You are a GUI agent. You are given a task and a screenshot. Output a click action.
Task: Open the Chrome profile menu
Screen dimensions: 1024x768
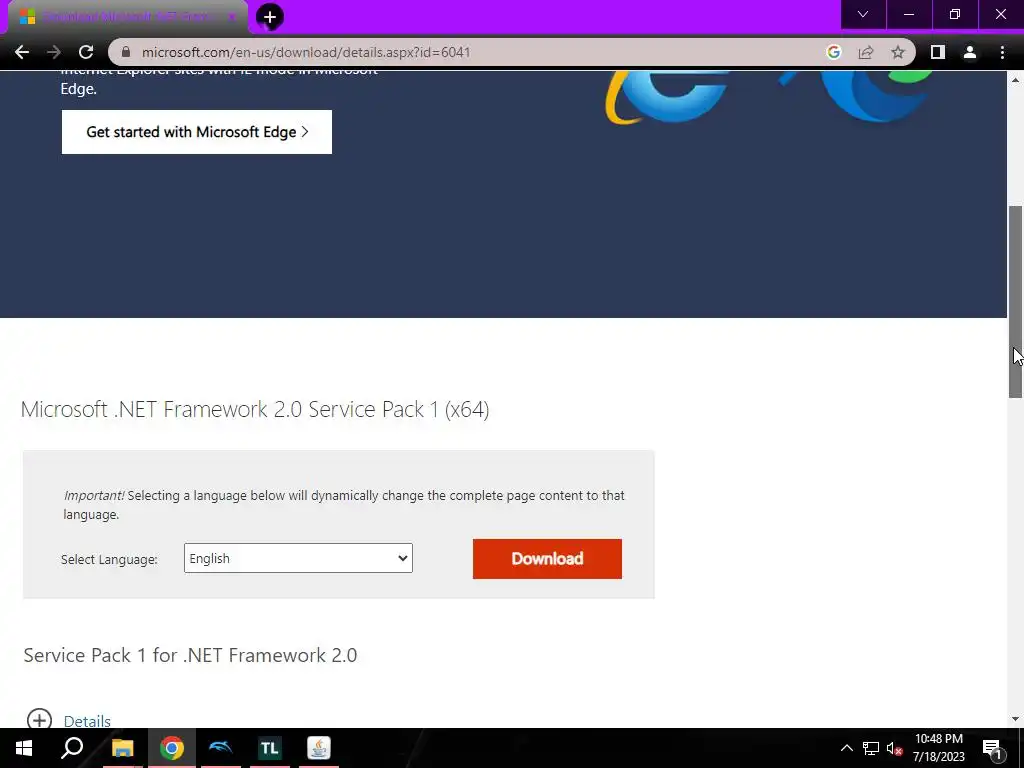pyautogui.click(x=970, y=52)
